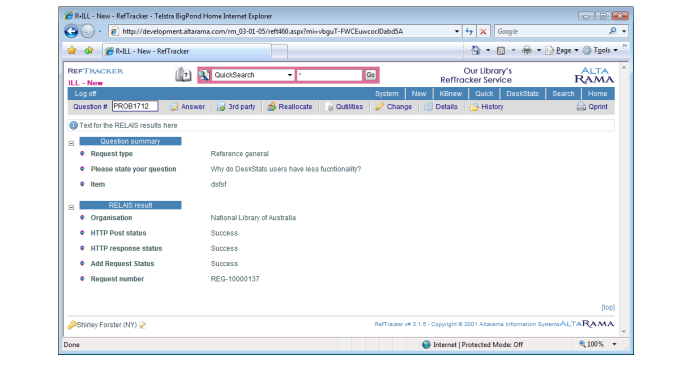Open the Qutilities toolbar item
Viewport: 680px width, 368px height.
(x=344, y=107)
